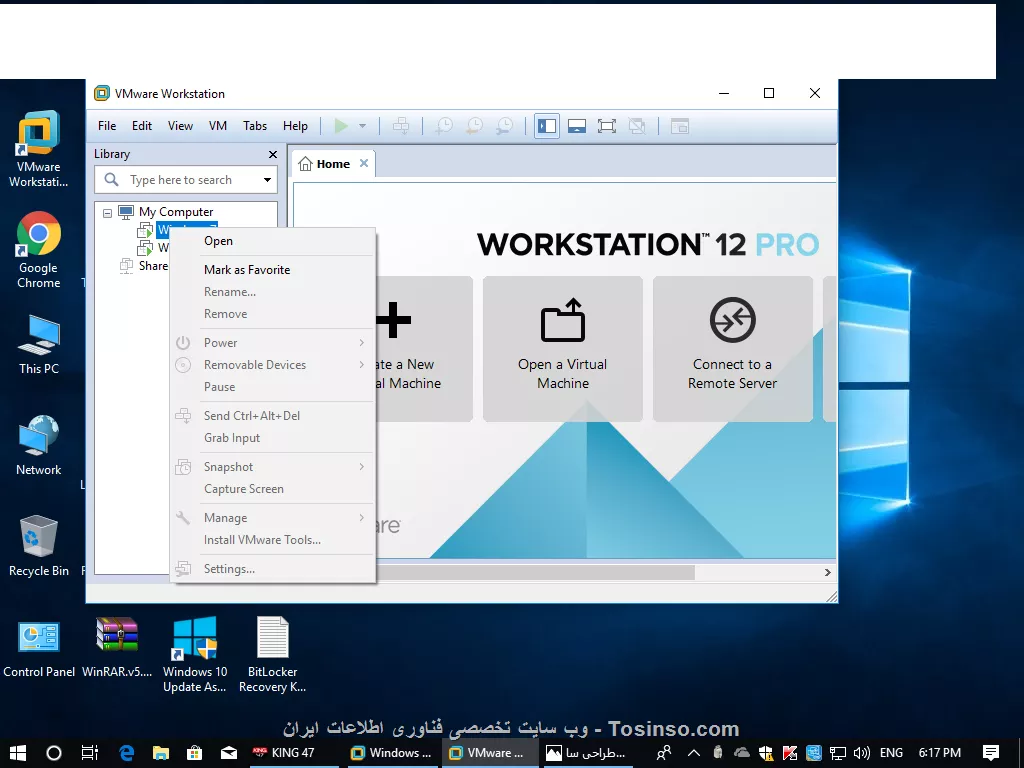Click the Task View taskbar icon

click(x=89, y=753)
